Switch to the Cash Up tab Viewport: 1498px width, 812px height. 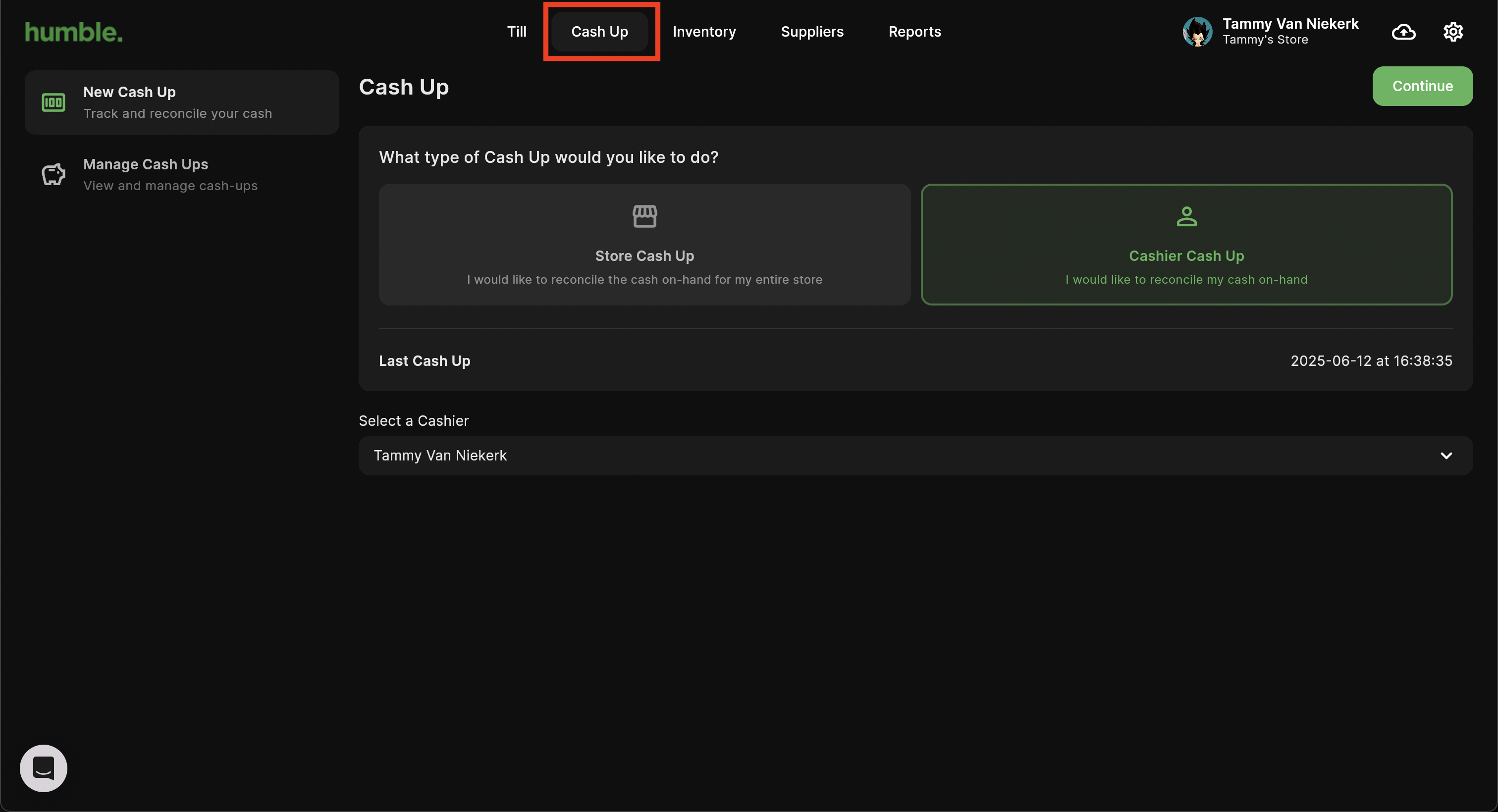click(599, 31)
